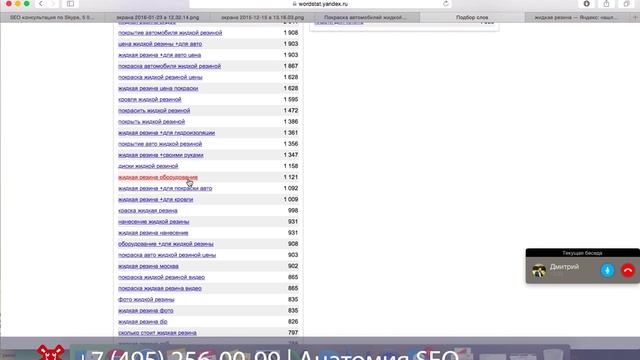Click the impressions count 1 908
The width and height of the screenshot is (640, 360).
click(291, 33)
